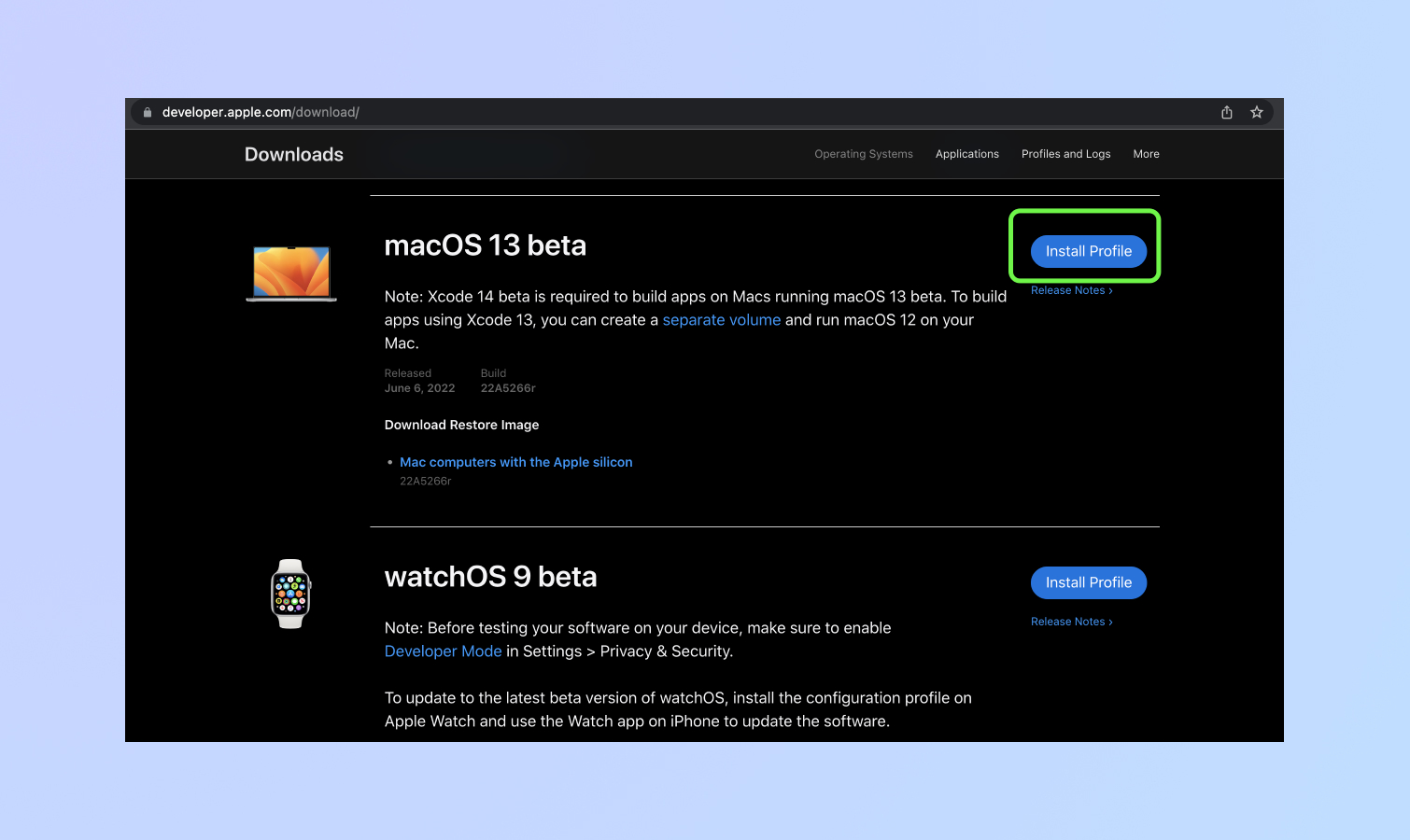Viewport: 1410px width, 840px height.
Task: Open the separate volume link
Action: (722, 320)
